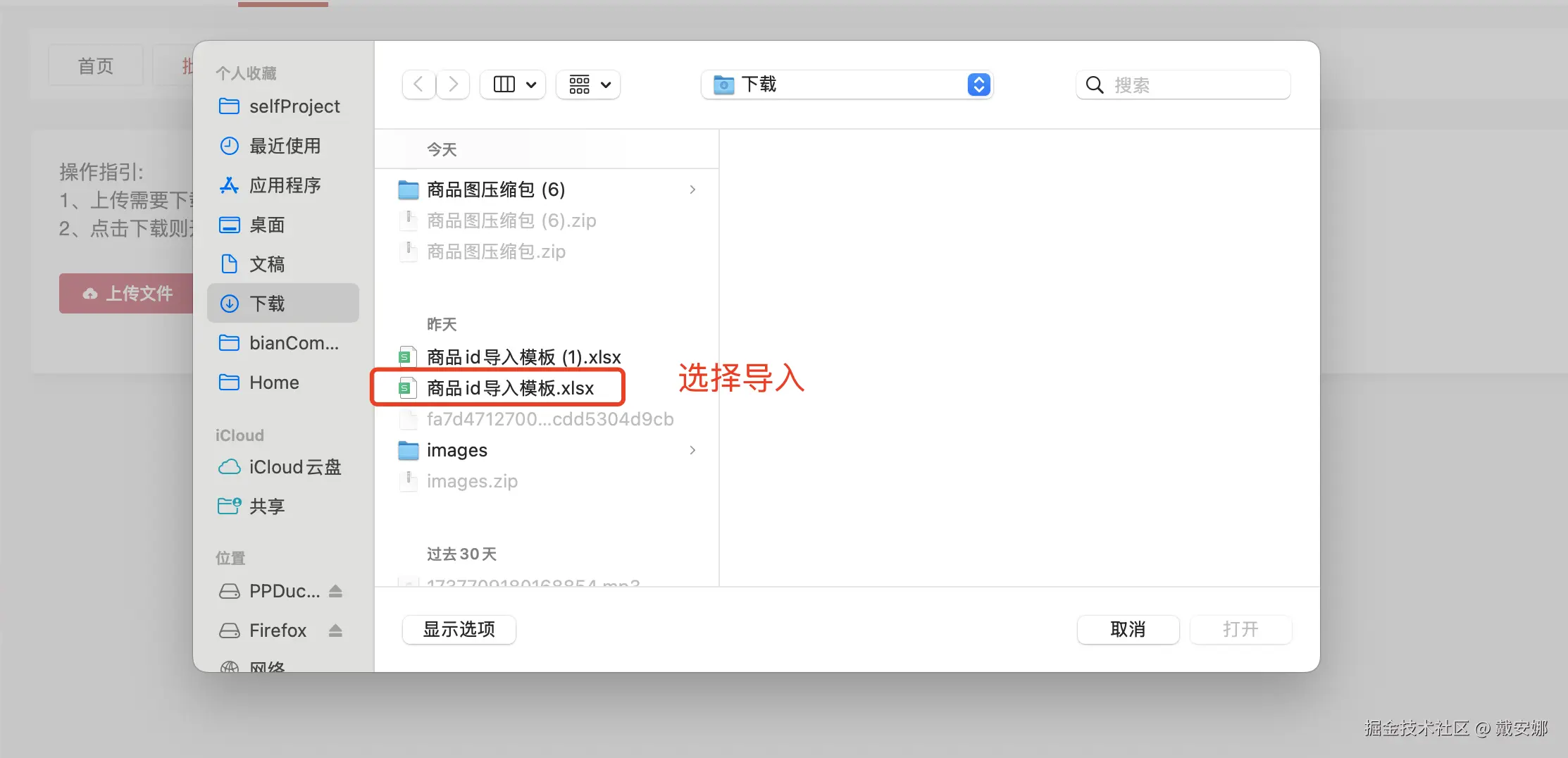This screenshot has height=758, width=1568.
Task: Click the 搜索 search field
Action: click(x=1183, y=85)
